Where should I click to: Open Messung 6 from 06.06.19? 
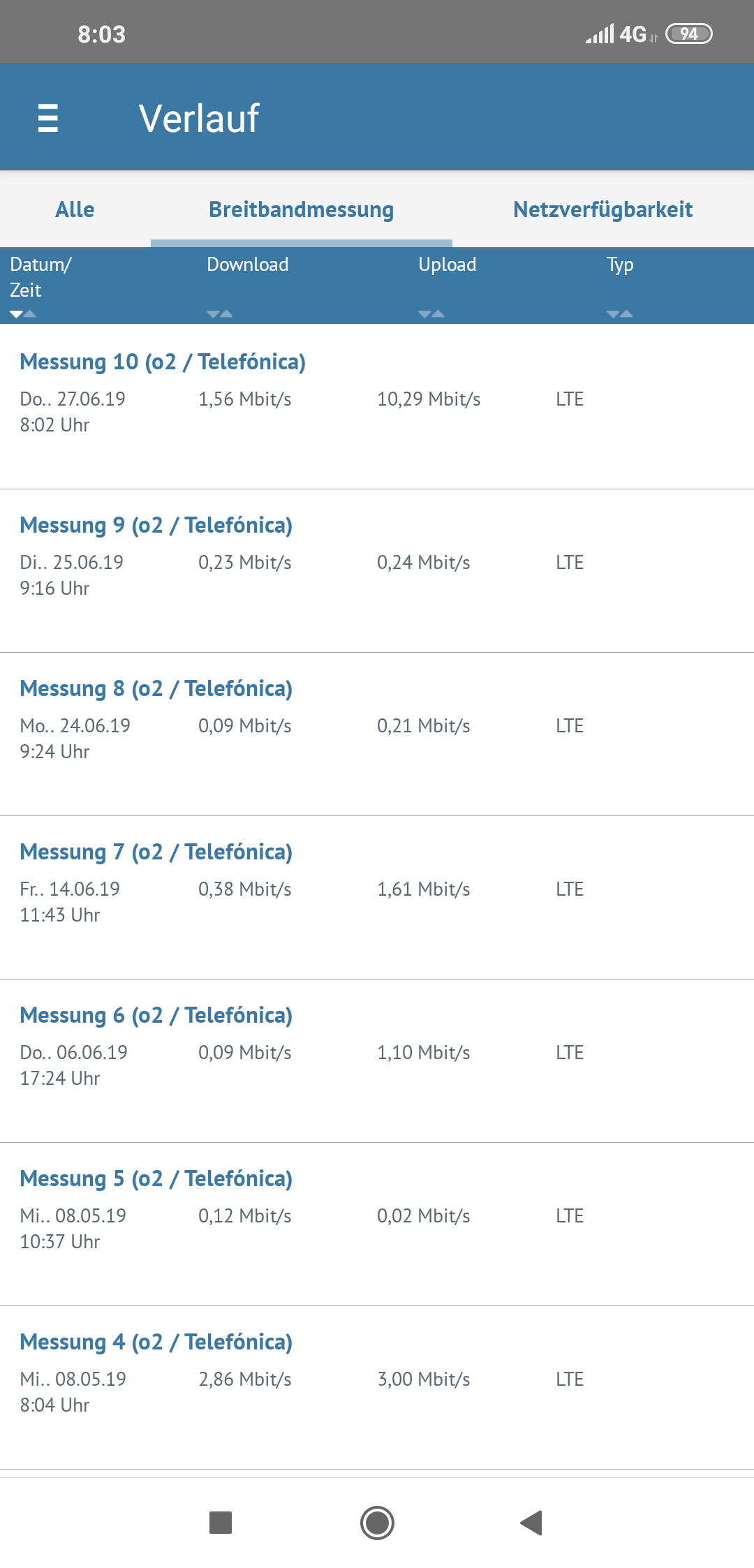(x=156, y=1016)
